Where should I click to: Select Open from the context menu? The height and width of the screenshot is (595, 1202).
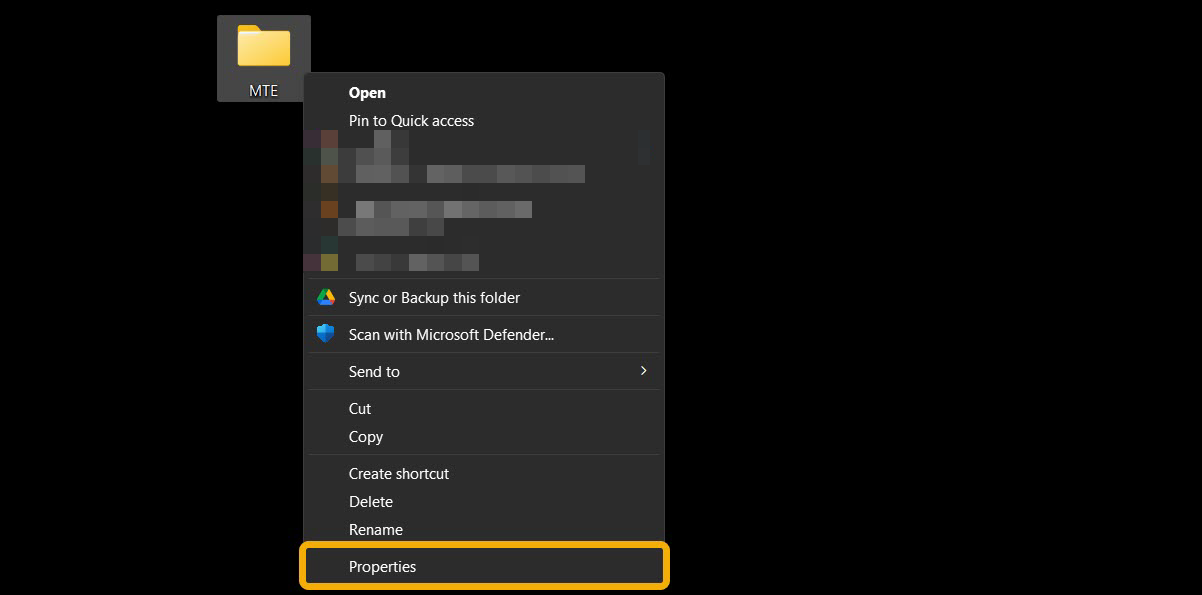(x=368, y=92)
